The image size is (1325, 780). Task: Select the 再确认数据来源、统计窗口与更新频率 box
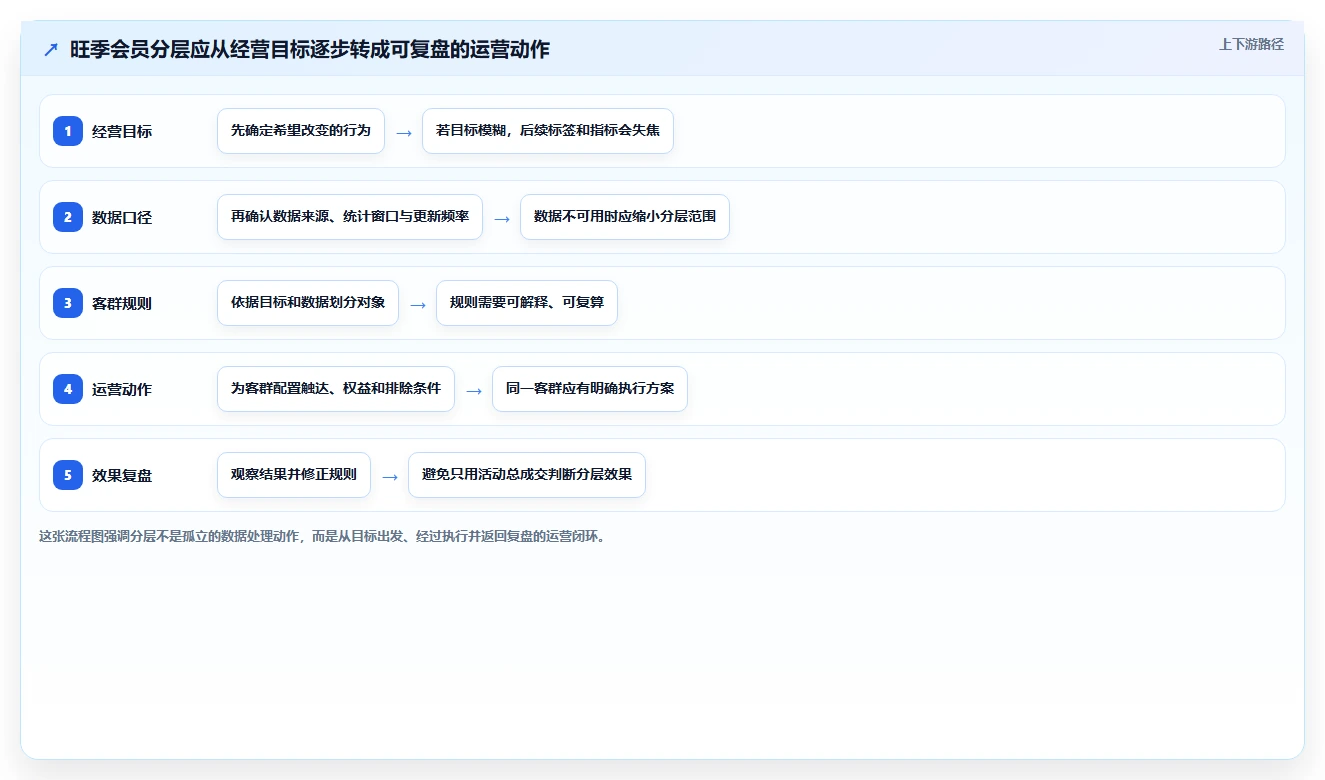[350, 217]
